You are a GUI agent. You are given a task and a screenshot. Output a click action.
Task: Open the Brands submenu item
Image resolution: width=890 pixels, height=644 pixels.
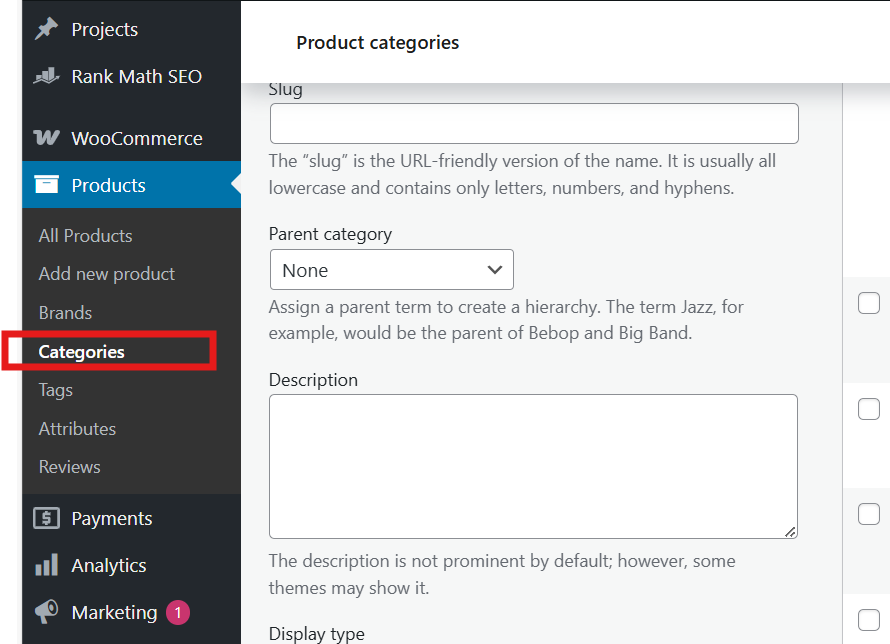point(65,313)
